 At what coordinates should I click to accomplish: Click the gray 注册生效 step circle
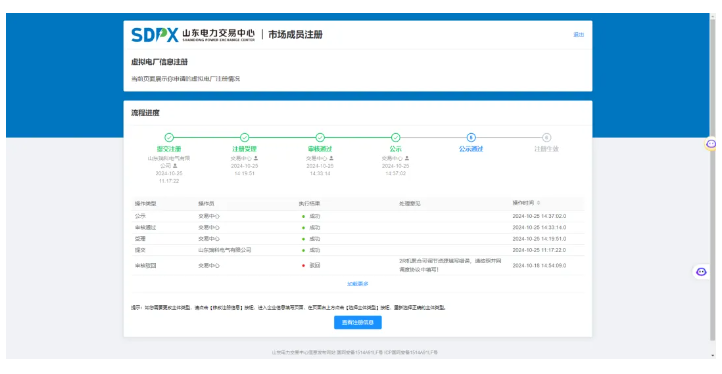[x=546, y=137]
